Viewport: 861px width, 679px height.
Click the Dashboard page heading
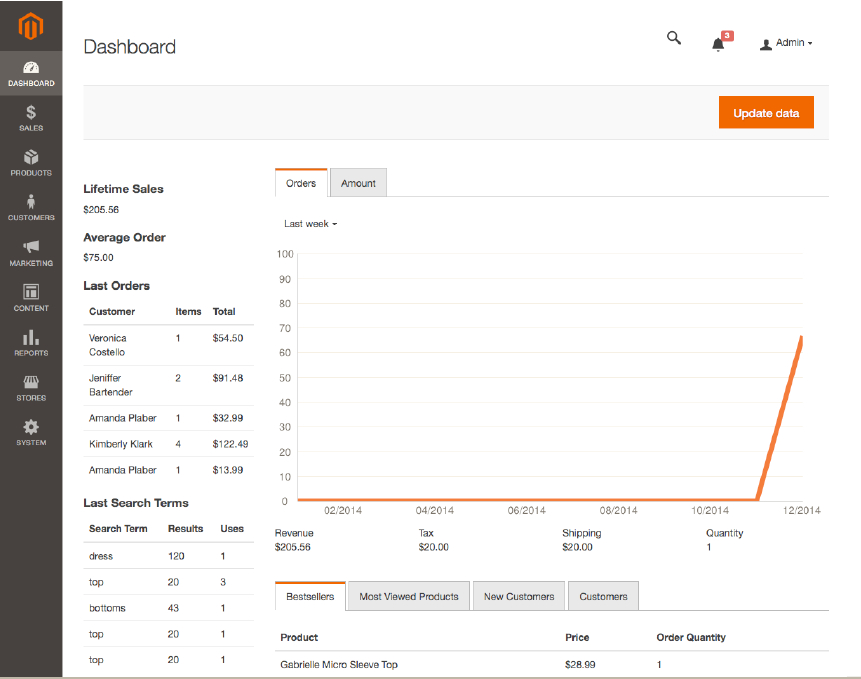click(130, 47)
